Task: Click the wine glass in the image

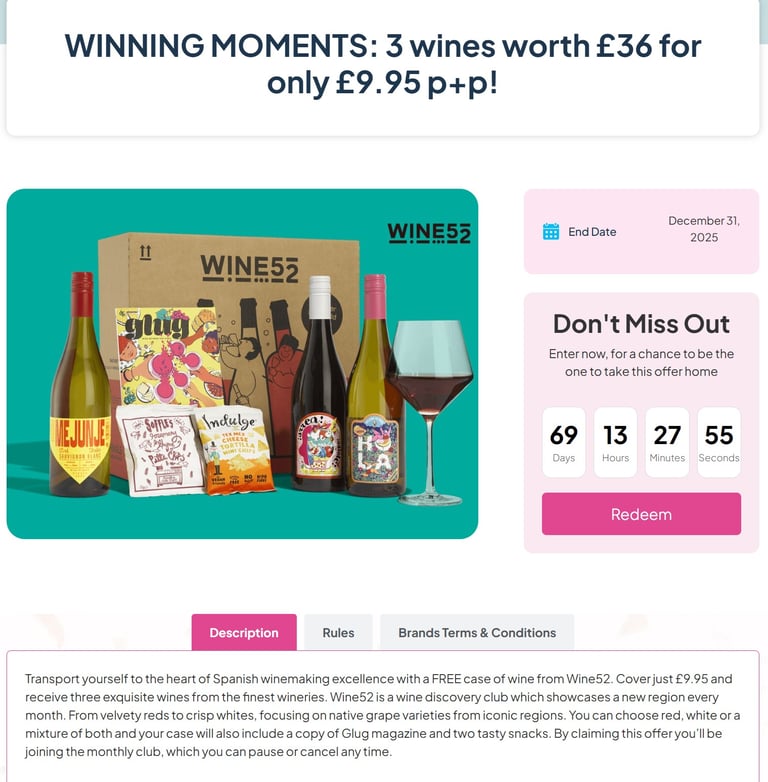Action: (430, 412)
